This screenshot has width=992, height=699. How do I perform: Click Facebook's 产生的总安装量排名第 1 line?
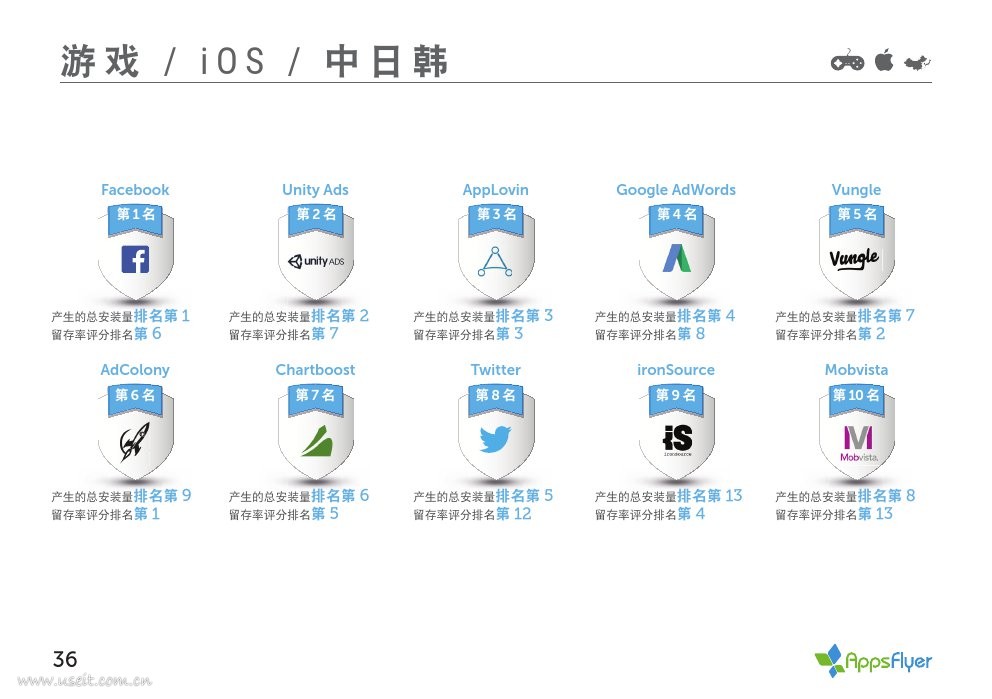[x=120, y=316]
